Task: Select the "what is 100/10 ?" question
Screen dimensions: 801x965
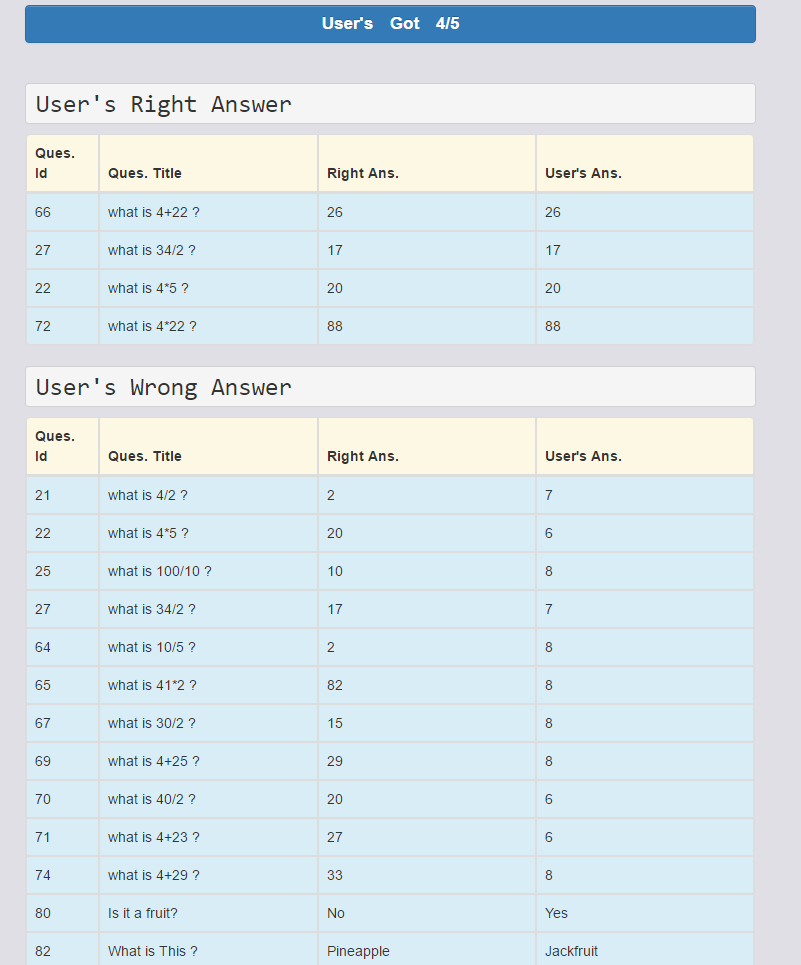Action: click(160, 571)
